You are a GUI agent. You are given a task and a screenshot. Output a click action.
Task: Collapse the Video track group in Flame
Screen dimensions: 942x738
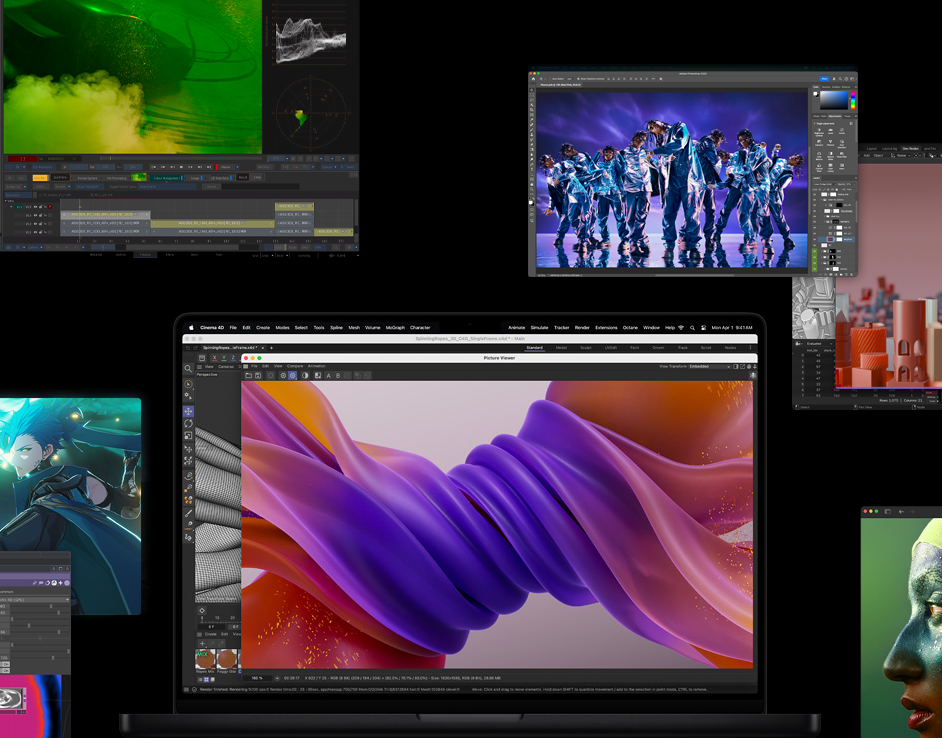(6, 201)
